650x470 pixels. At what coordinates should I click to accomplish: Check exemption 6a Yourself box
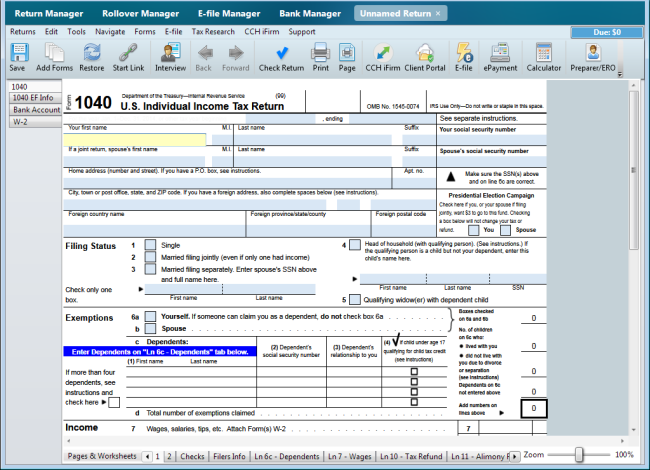(150, 317)
